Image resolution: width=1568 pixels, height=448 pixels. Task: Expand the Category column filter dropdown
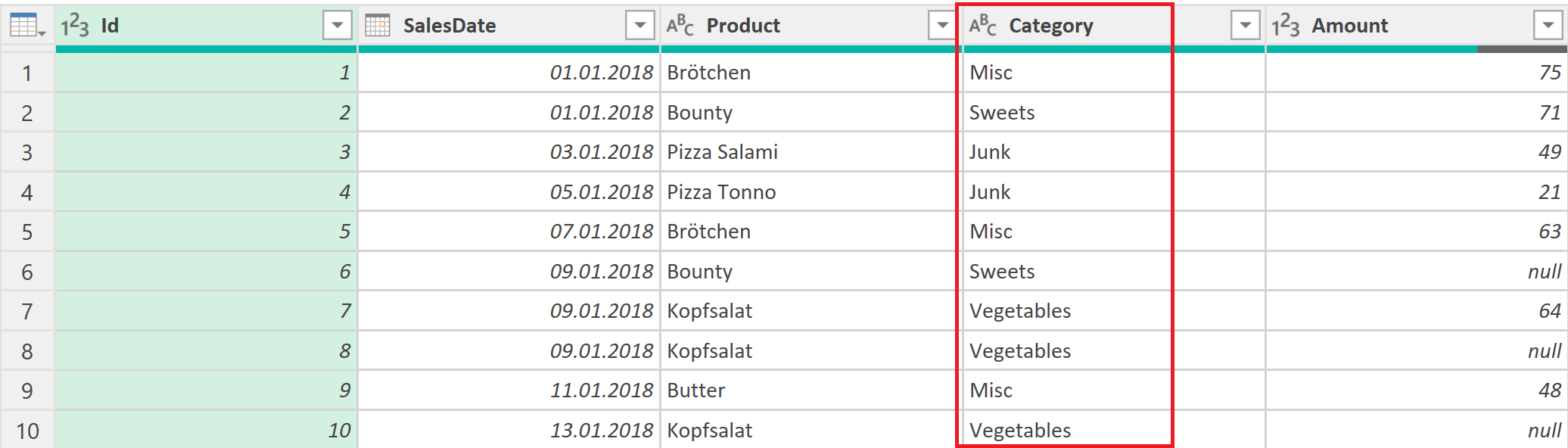(1245, 26)
